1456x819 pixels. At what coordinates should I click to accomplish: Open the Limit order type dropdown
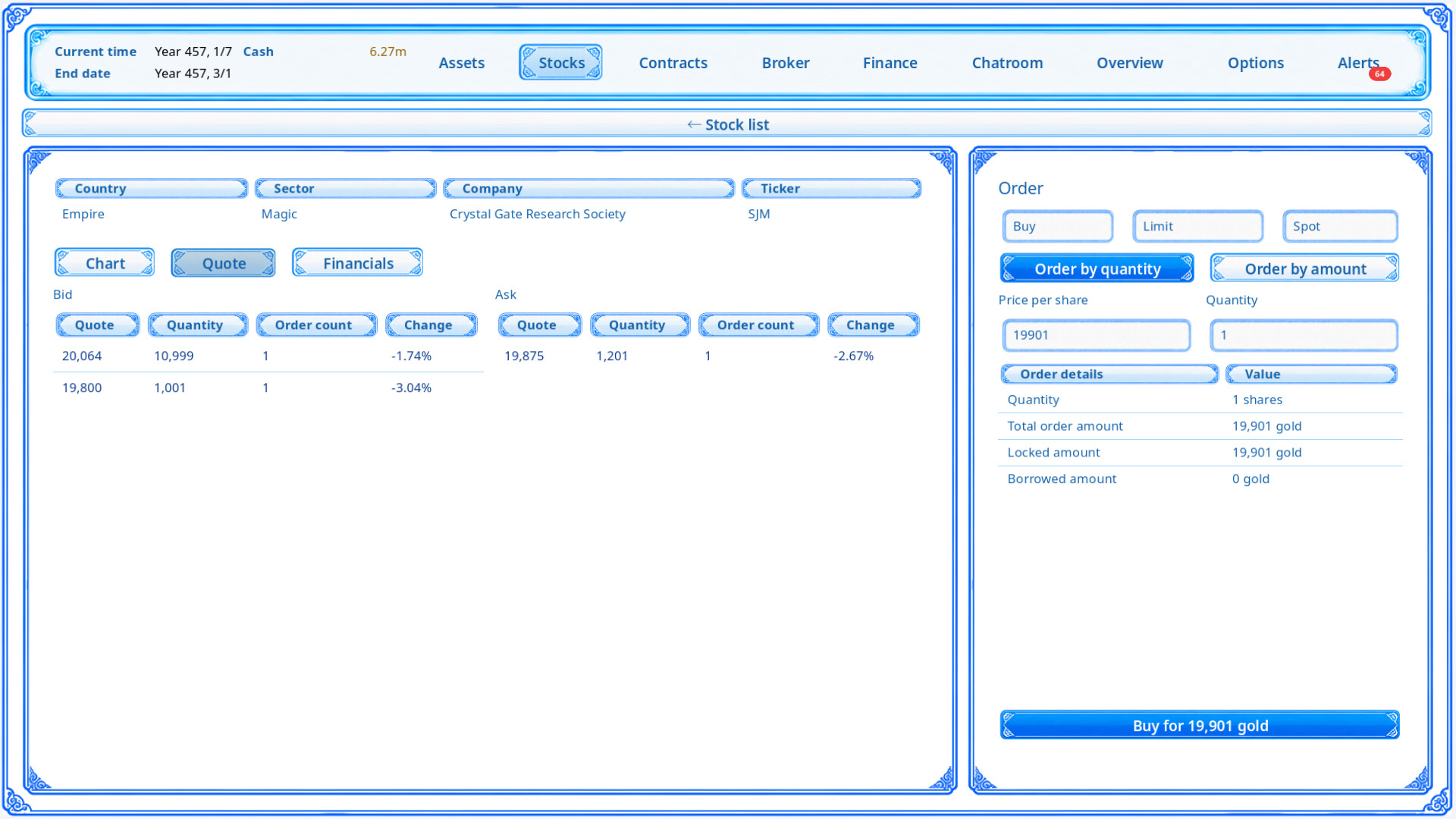pyautogui.click(x=1198, y=226)
